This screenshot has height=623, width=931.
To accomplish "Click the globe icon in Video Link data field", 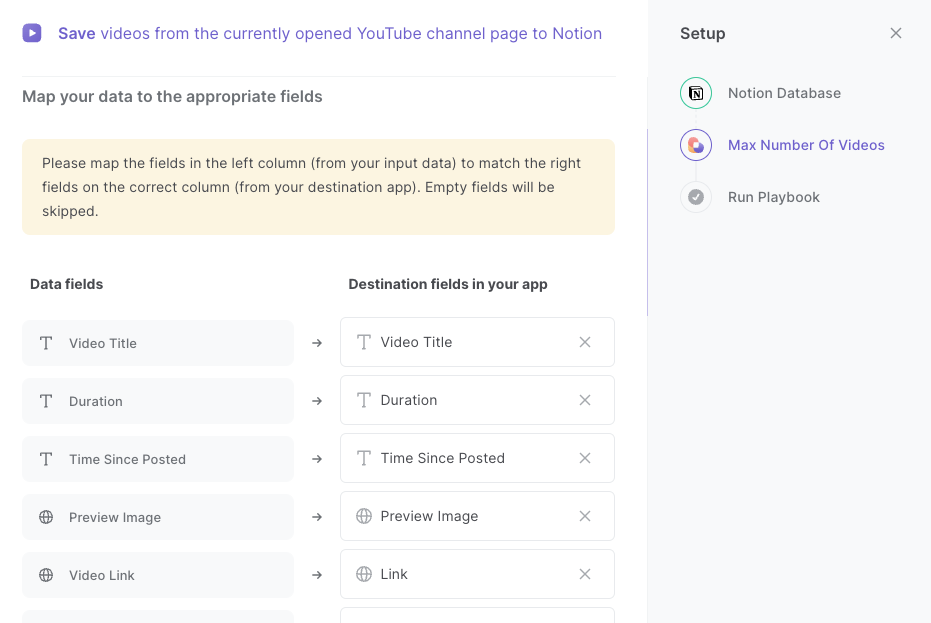I will pos(46,575).
